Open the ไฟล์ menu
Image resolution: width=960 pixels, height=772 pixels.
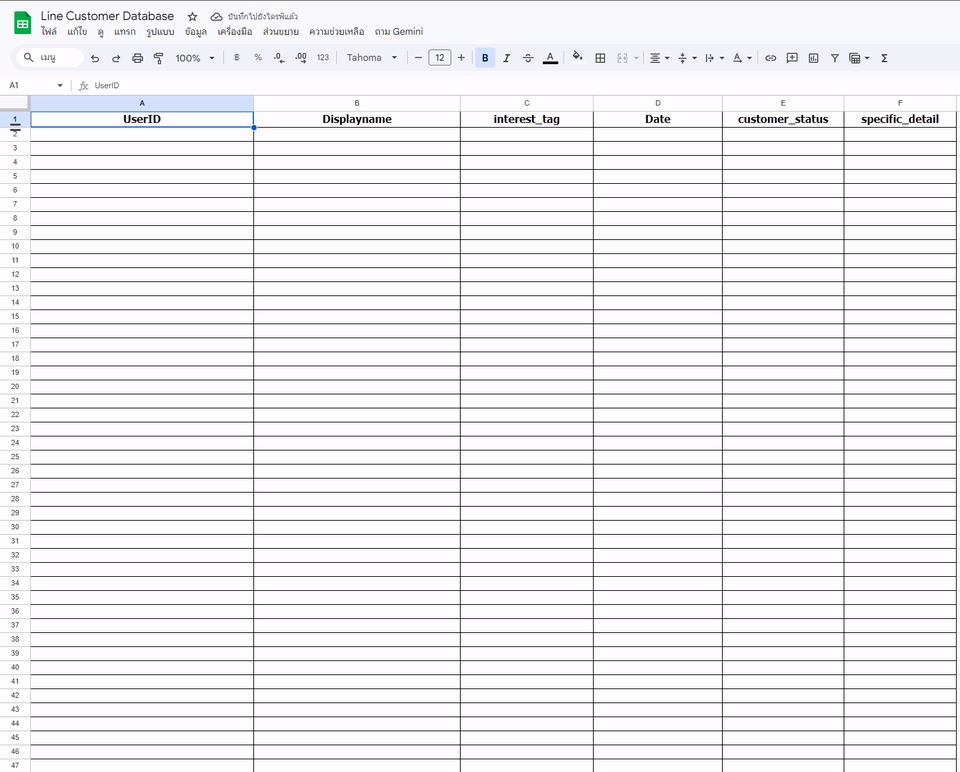49,32
